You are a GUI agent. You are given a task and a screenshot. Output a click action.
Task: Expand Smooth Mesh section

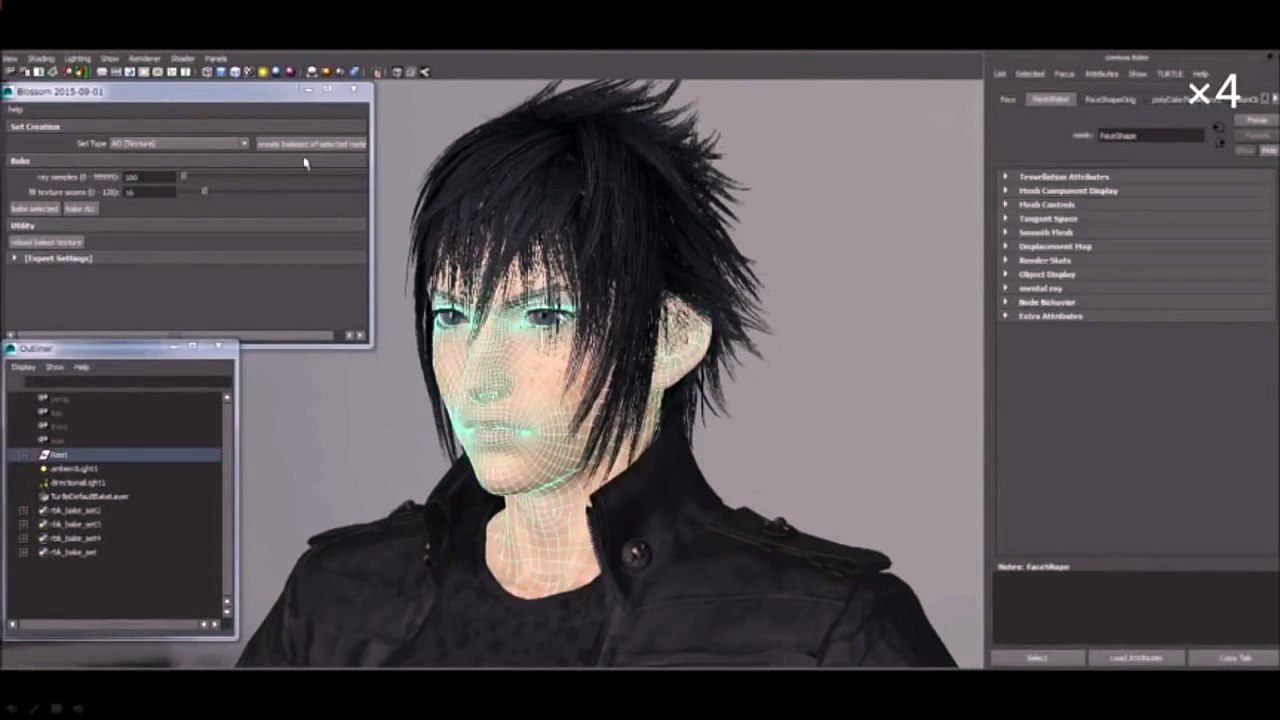(1006, 233)
